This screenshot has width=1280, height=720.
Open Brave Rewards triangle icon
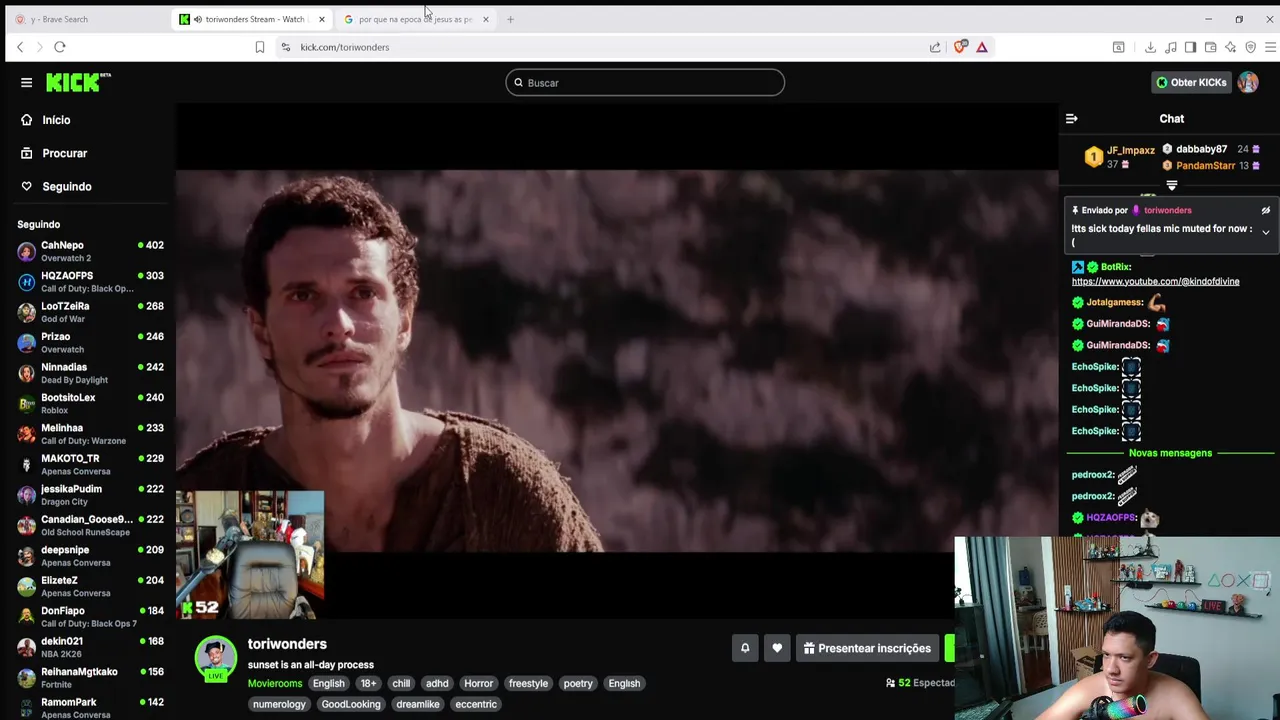coord(982,47)
